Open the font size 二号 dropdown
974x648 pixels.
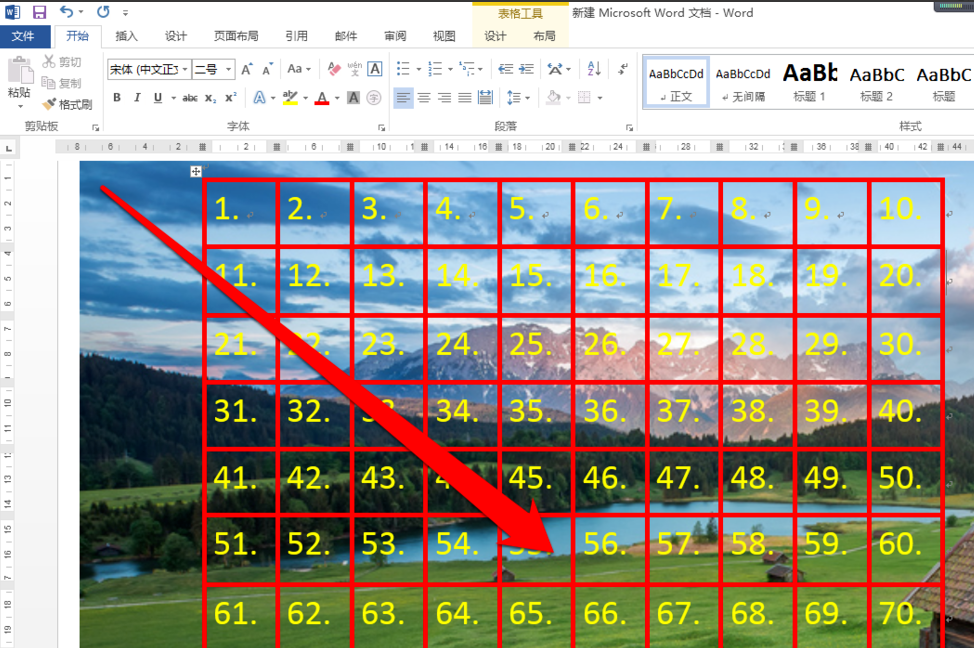pyautogui.click(x=229, y=69)
